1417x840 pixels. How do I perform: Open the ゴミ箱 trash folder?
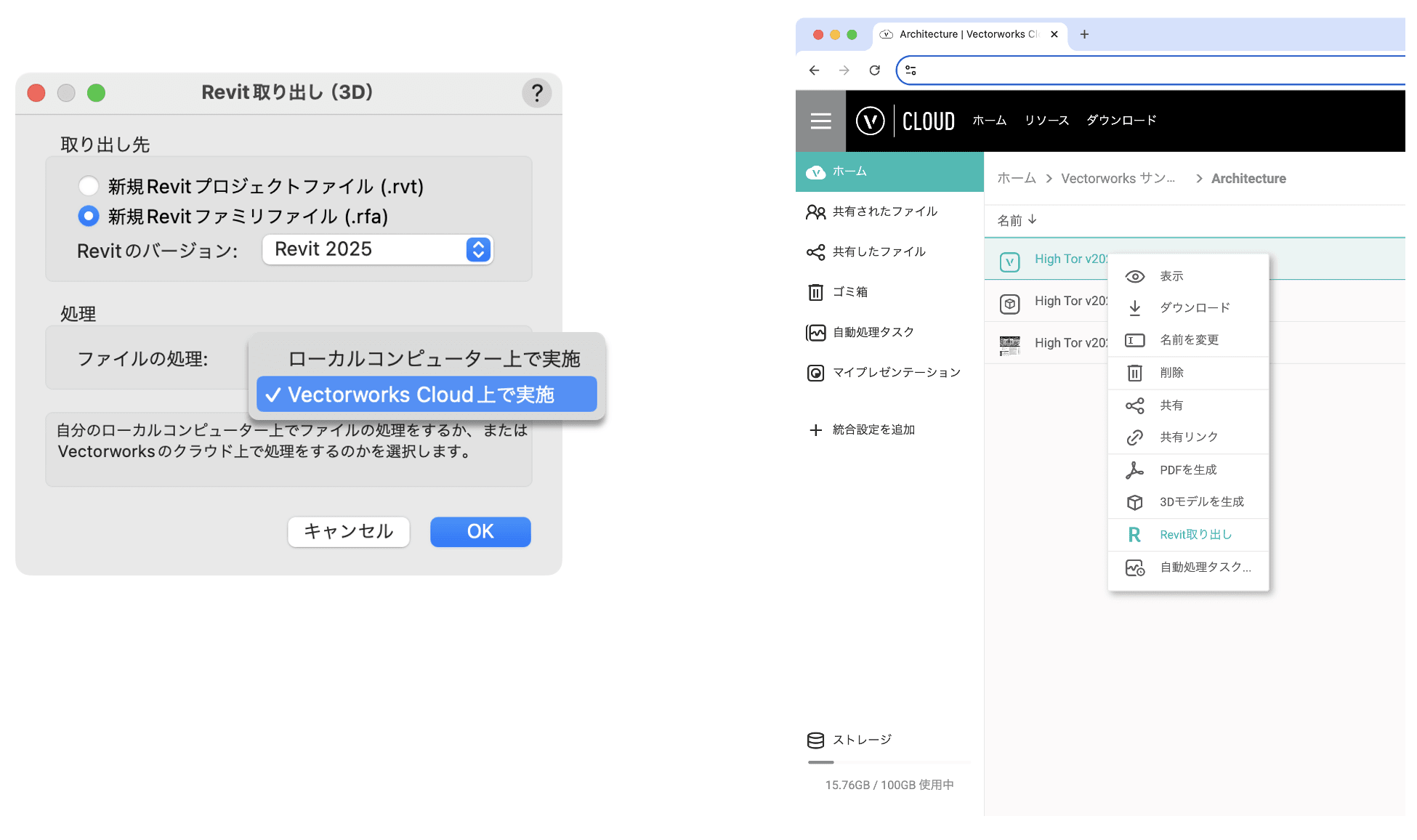pos(889,292)
